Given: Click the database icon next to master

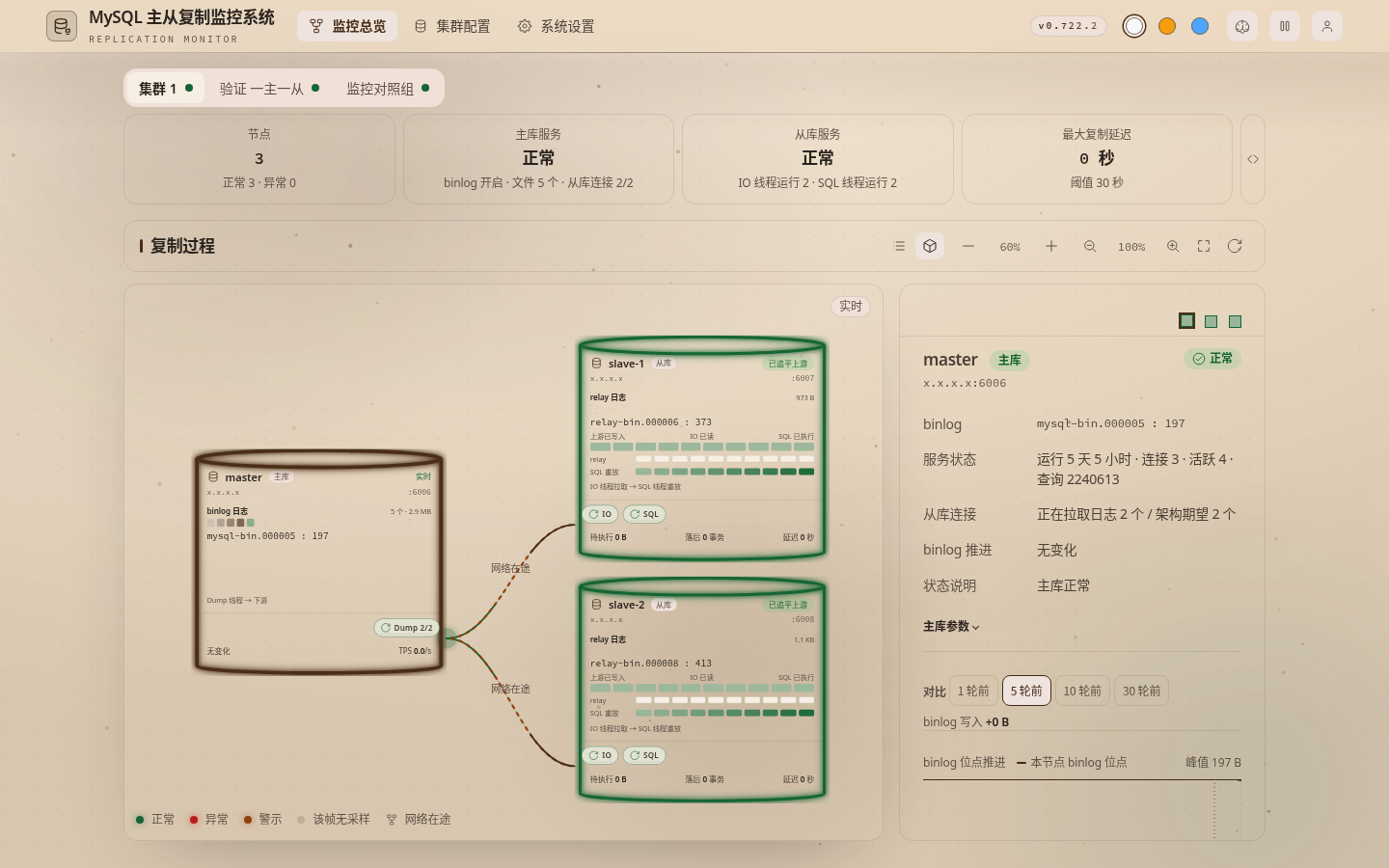Looking at the screenshot, I should 213,476.
